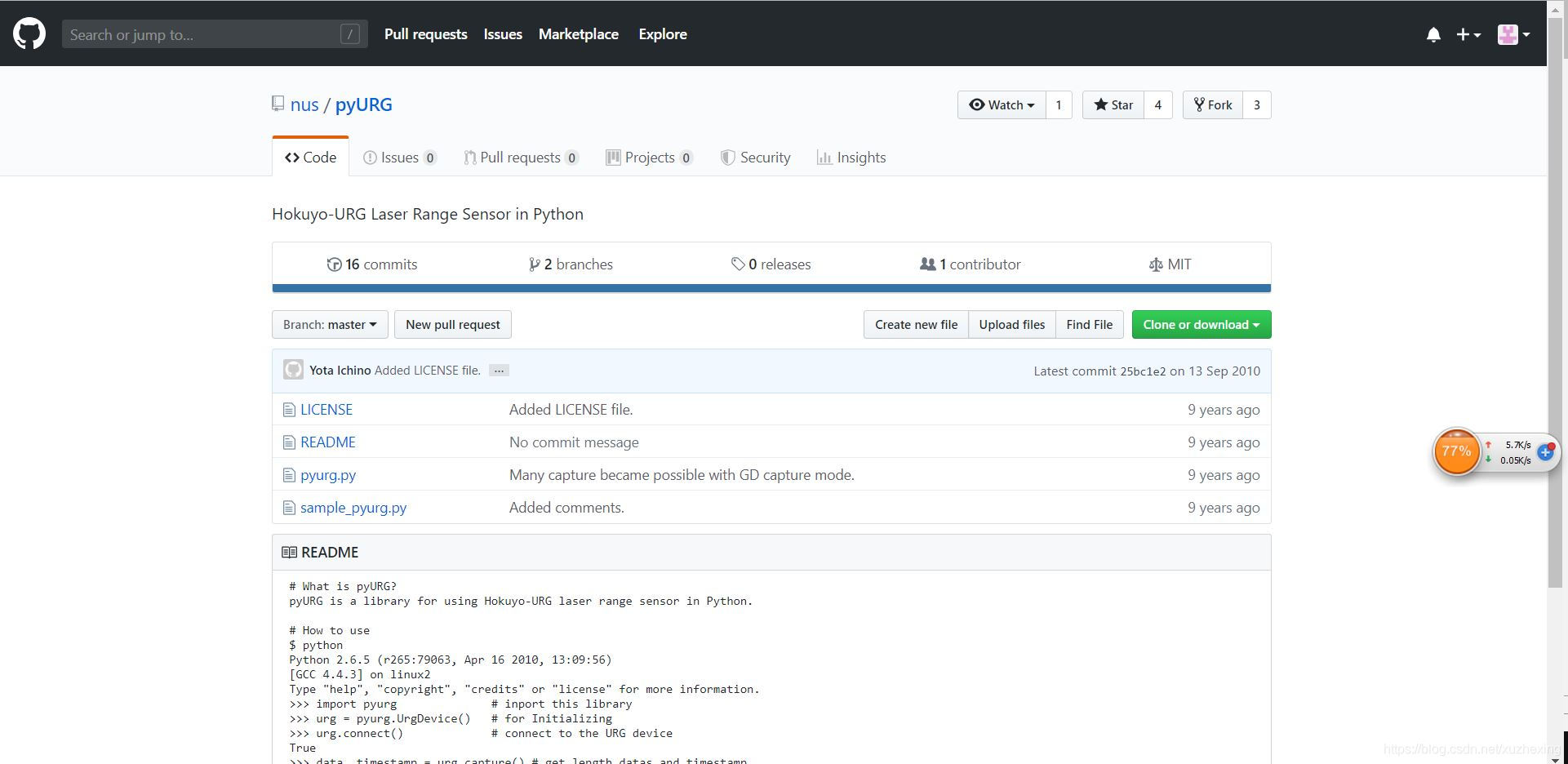This screenshot has height=764, width=1568.
Task: Expand the Branch: master dropdown
Action: pos(330,324)
